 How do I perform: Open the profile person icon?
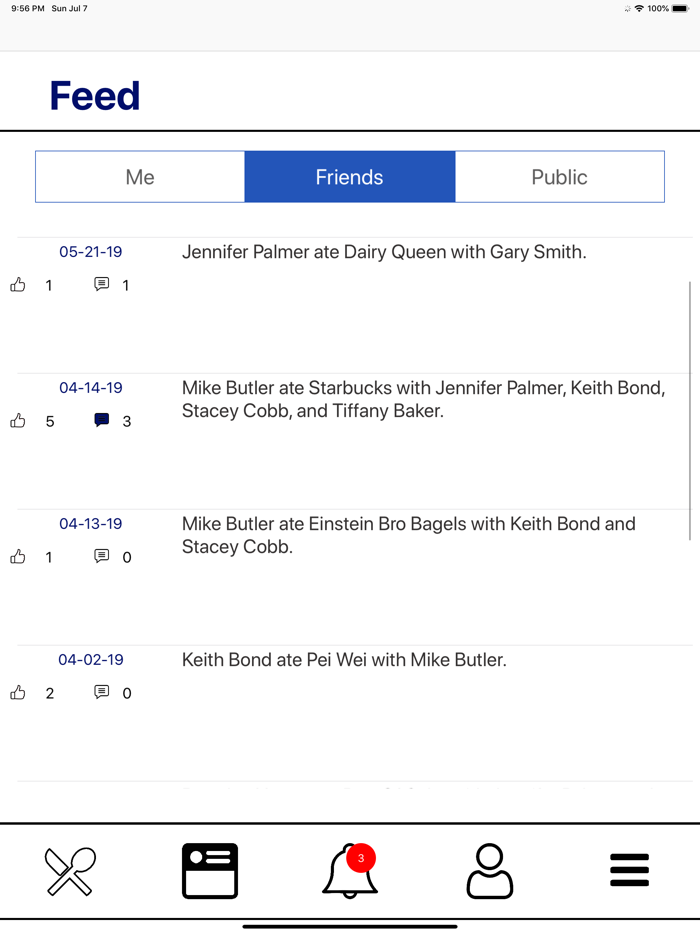[490, 871]
